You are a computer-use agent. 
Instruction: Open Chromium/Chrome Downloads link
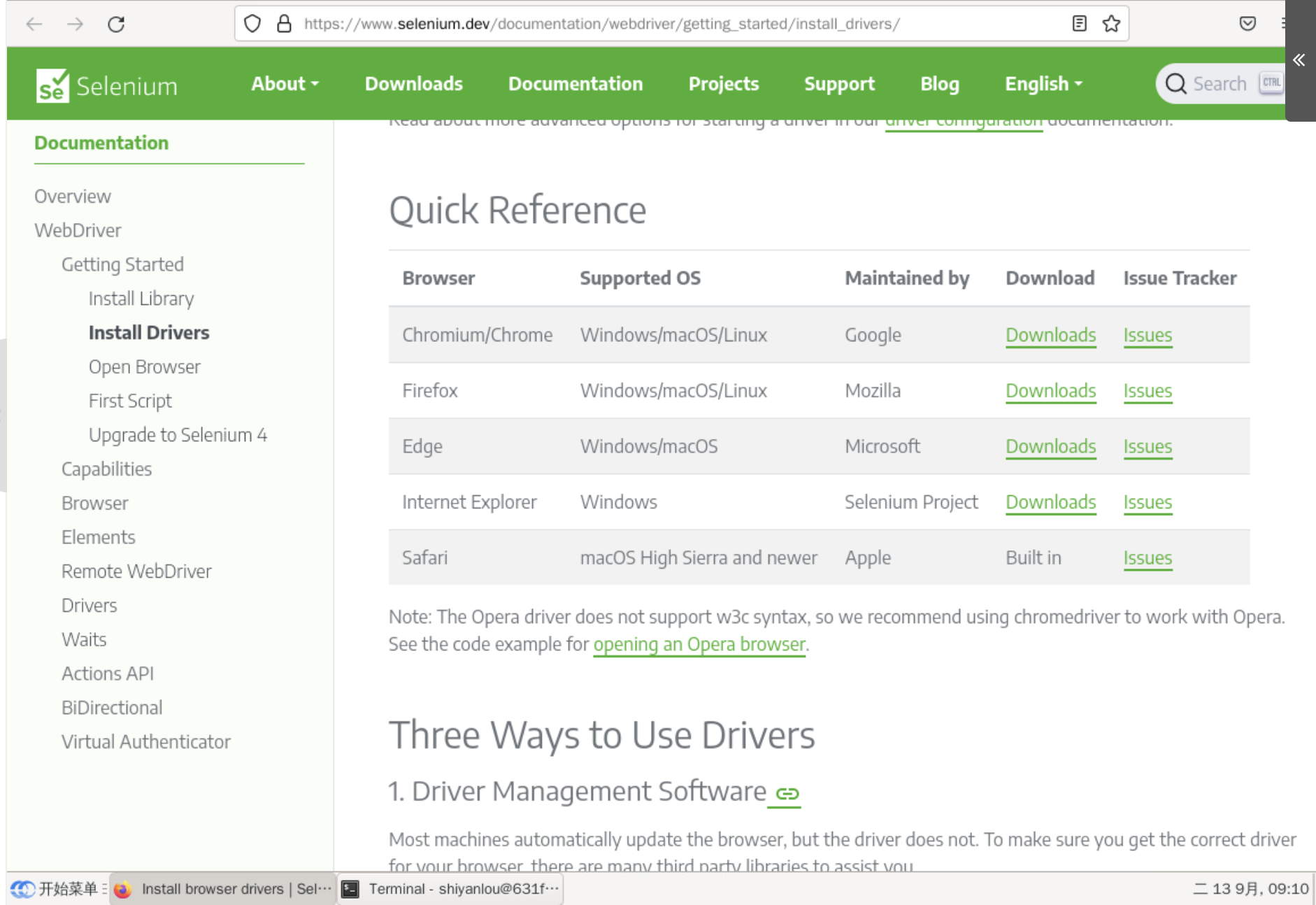click(x=1051, y=335)
